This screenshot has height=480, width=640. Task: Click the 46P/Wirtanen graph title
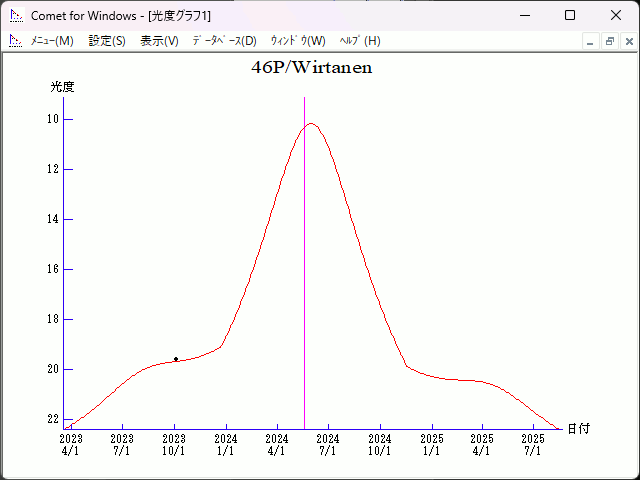312,68
